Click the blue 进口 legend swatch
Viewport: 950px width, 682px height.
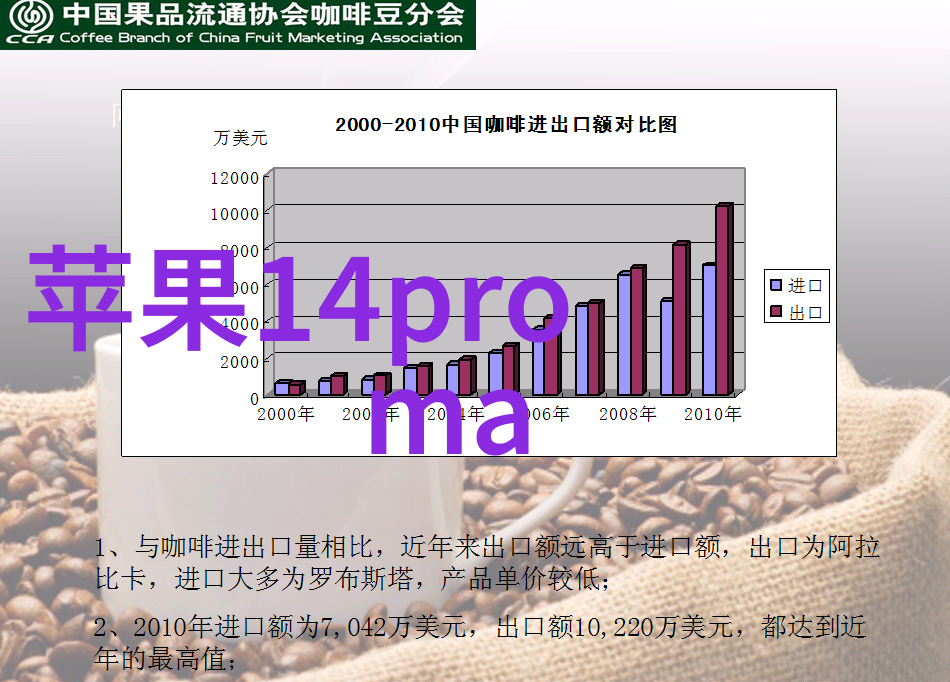776,285
